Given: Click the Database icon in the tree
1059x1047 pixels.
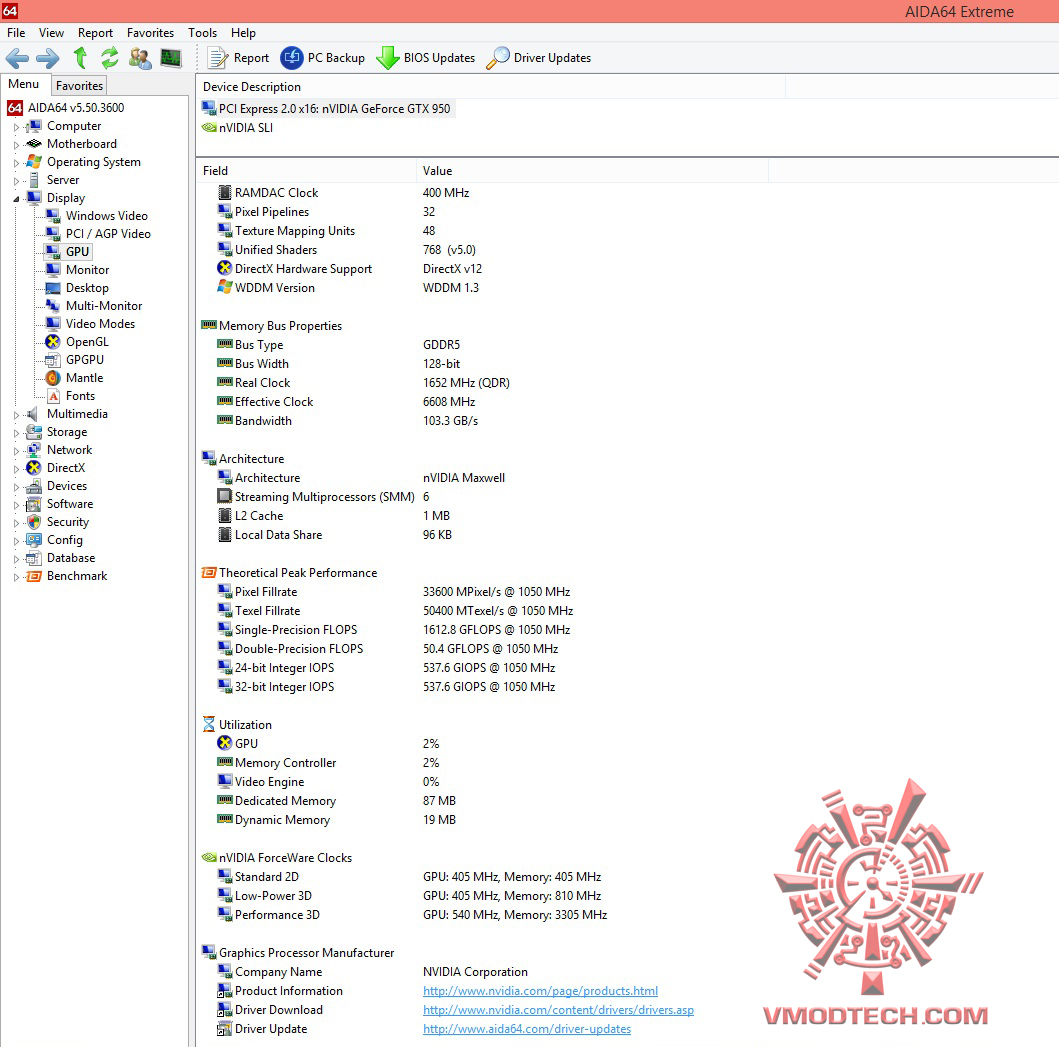Looking at the screenshot, I should pyautogui.click(x=34, y=558).
